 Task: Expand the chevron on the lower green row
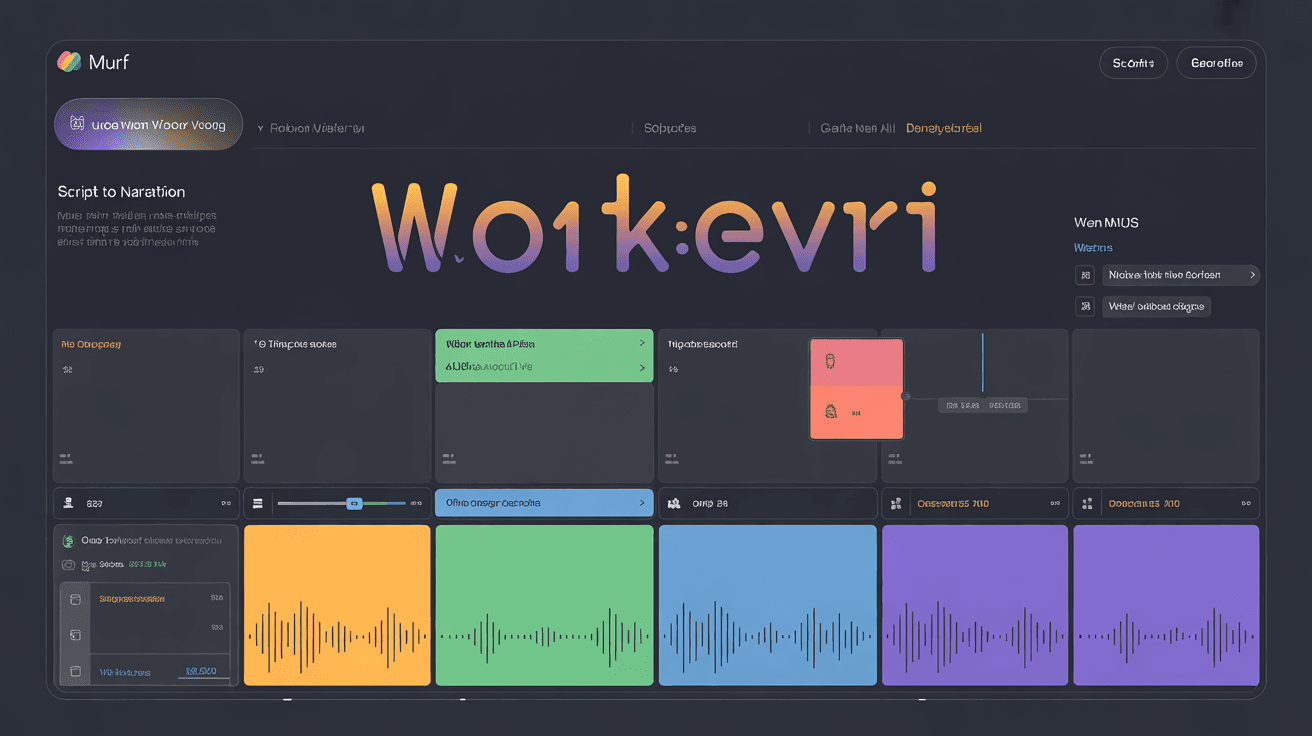tap(641, 367)
